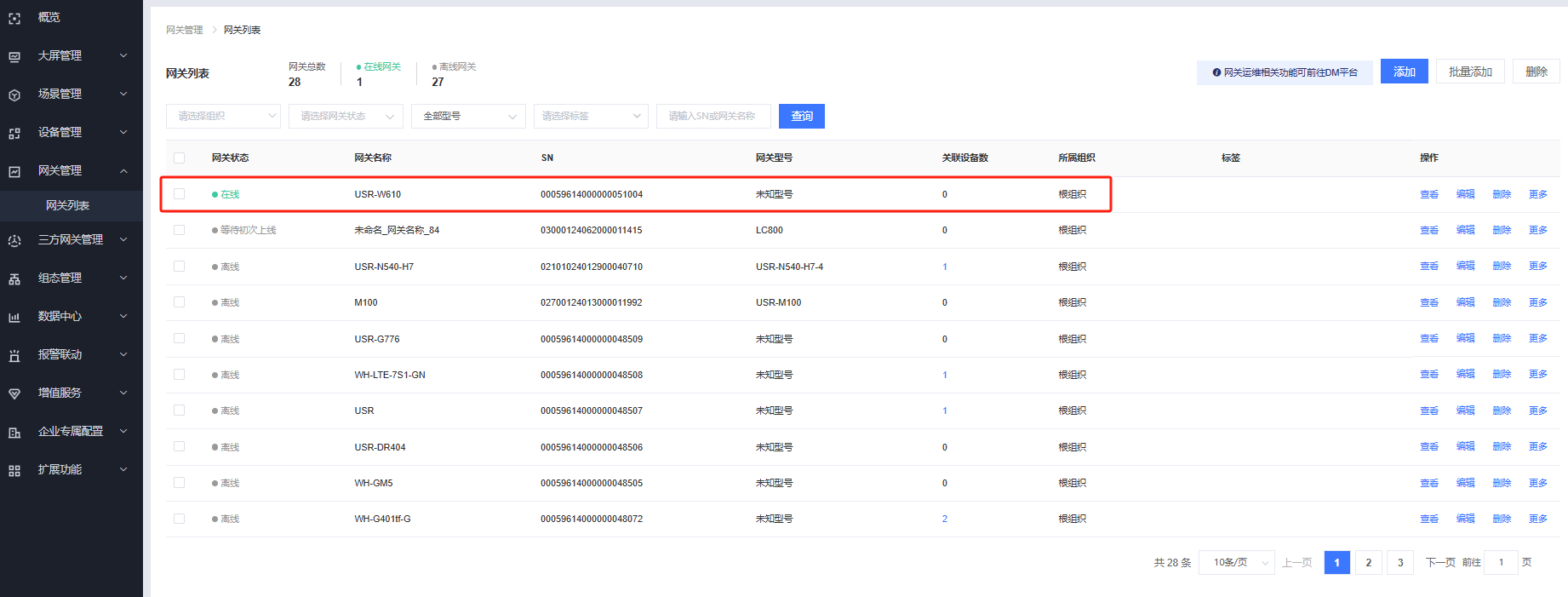The height and width of the screenshot is (597, 1568).
Task: Open the 全部型号 model dropdown
Action: (468, 116)
